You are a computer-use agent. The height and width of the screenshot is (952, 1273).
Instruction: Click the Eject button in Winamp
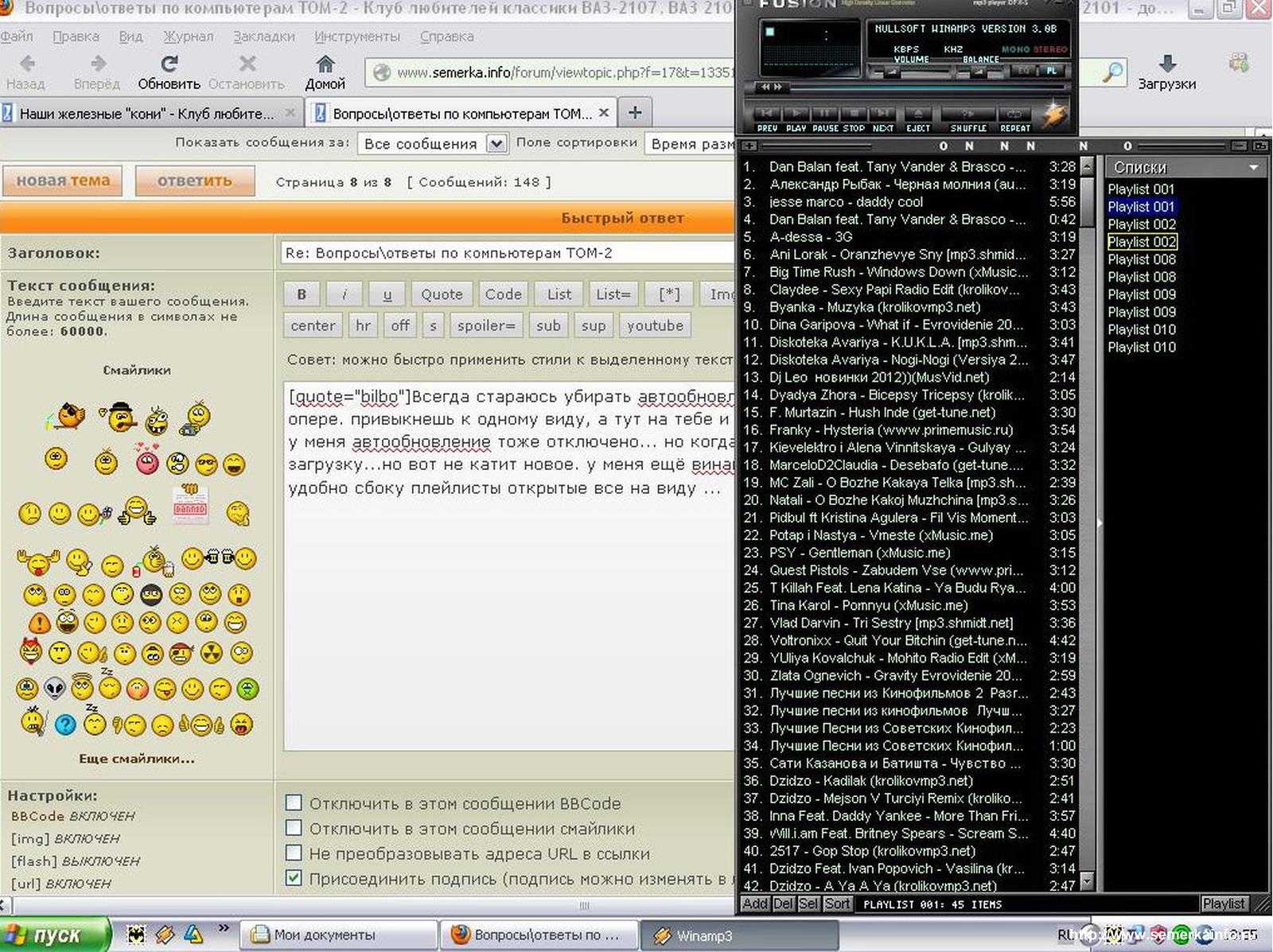click(917, 115)
